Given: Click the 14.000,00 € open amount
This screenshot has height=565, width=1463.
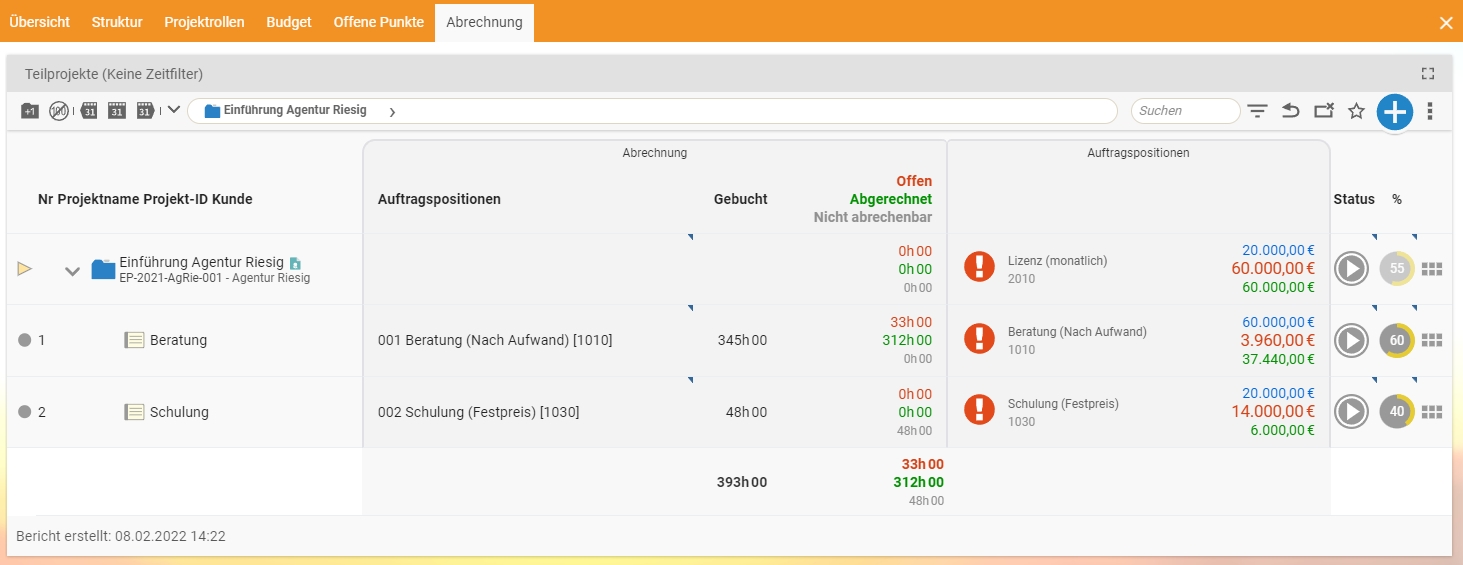Looking at the screenshot, I should pos(1273,411).
